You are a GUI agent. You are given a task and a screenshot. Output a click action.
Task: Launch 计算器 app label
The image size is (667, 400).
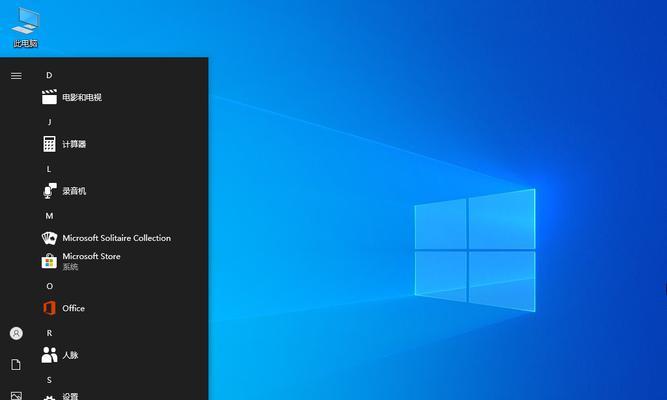74,144
